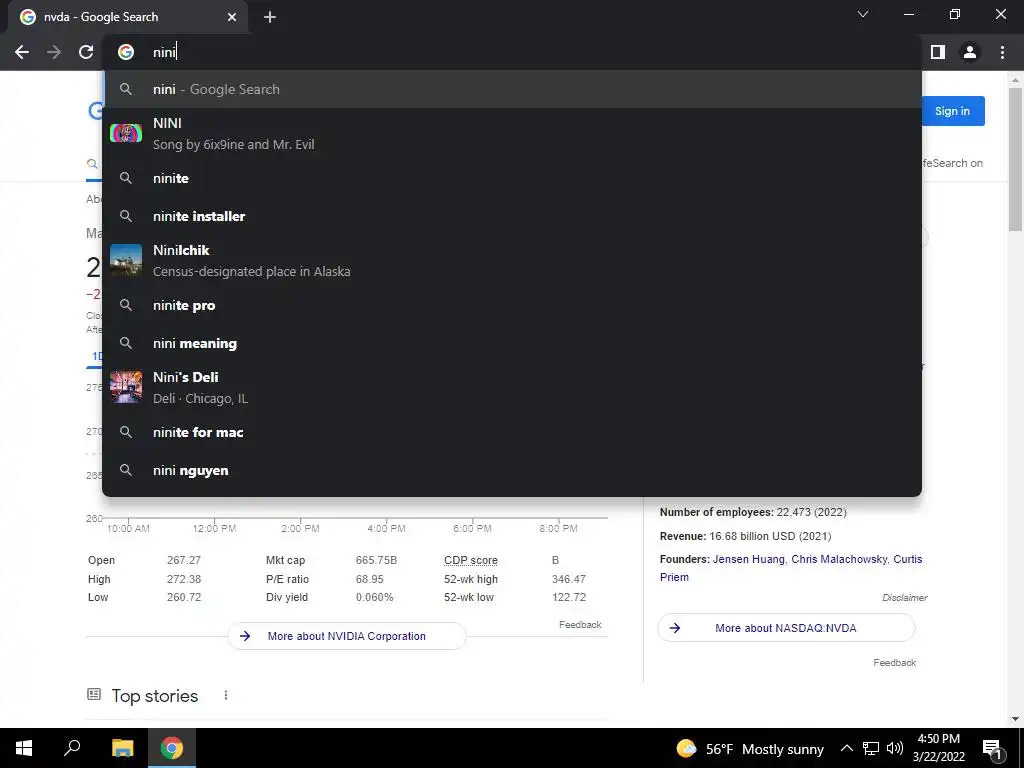This screenshot has width=1024, height=768.
Task: Click Feedback under the knowledge panel
Action: [895, 663]
